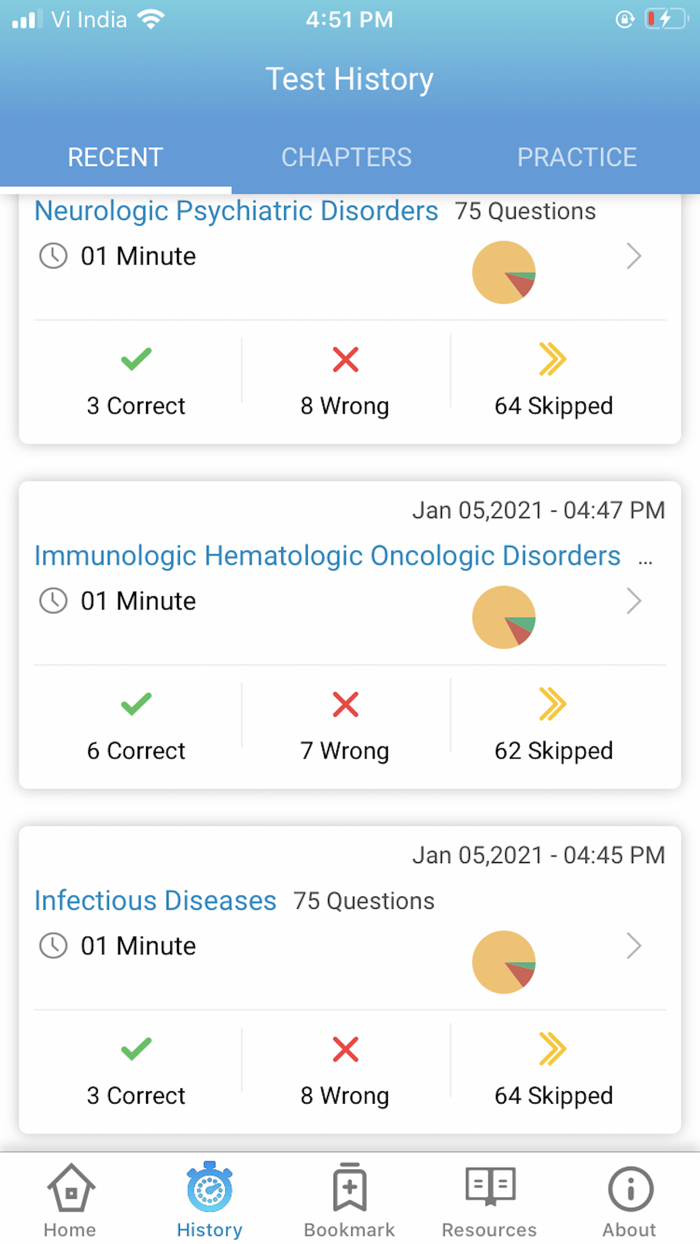The width and height of the screenshot is (700, 1244).
Task: Expand the Immunologic Hematologic Oncologic Disorders chevron
Action: [x=634, y=601]
